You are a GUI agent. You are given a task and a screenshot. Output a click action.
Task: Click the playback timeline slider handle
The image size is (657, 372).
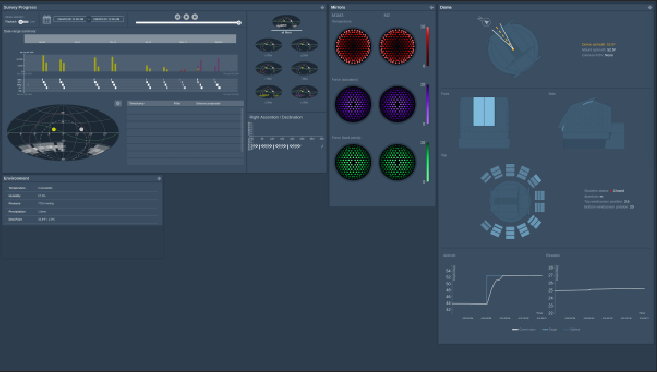239,23
